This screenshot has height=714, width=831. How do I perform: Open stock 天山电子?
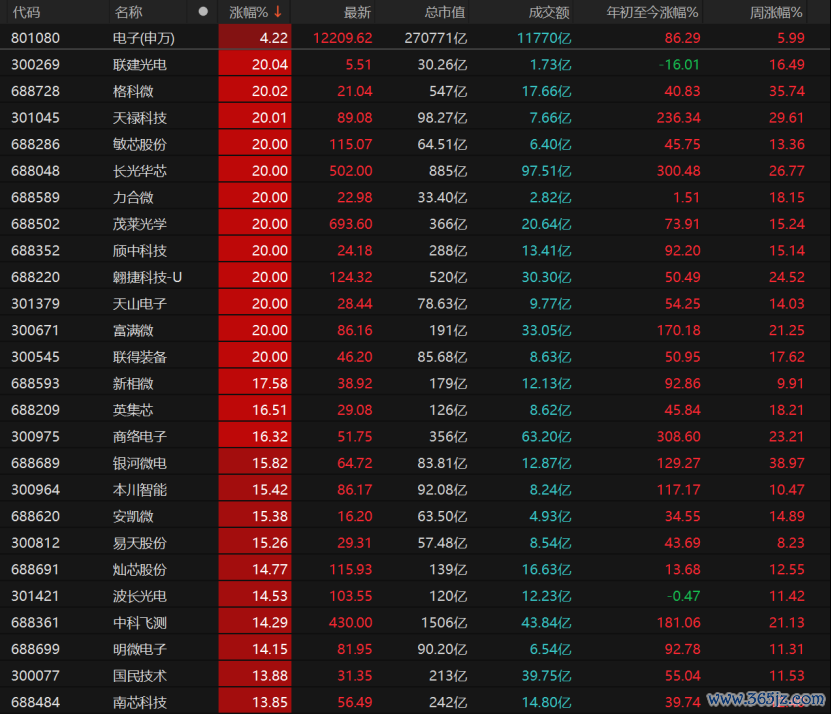point(140,304)
